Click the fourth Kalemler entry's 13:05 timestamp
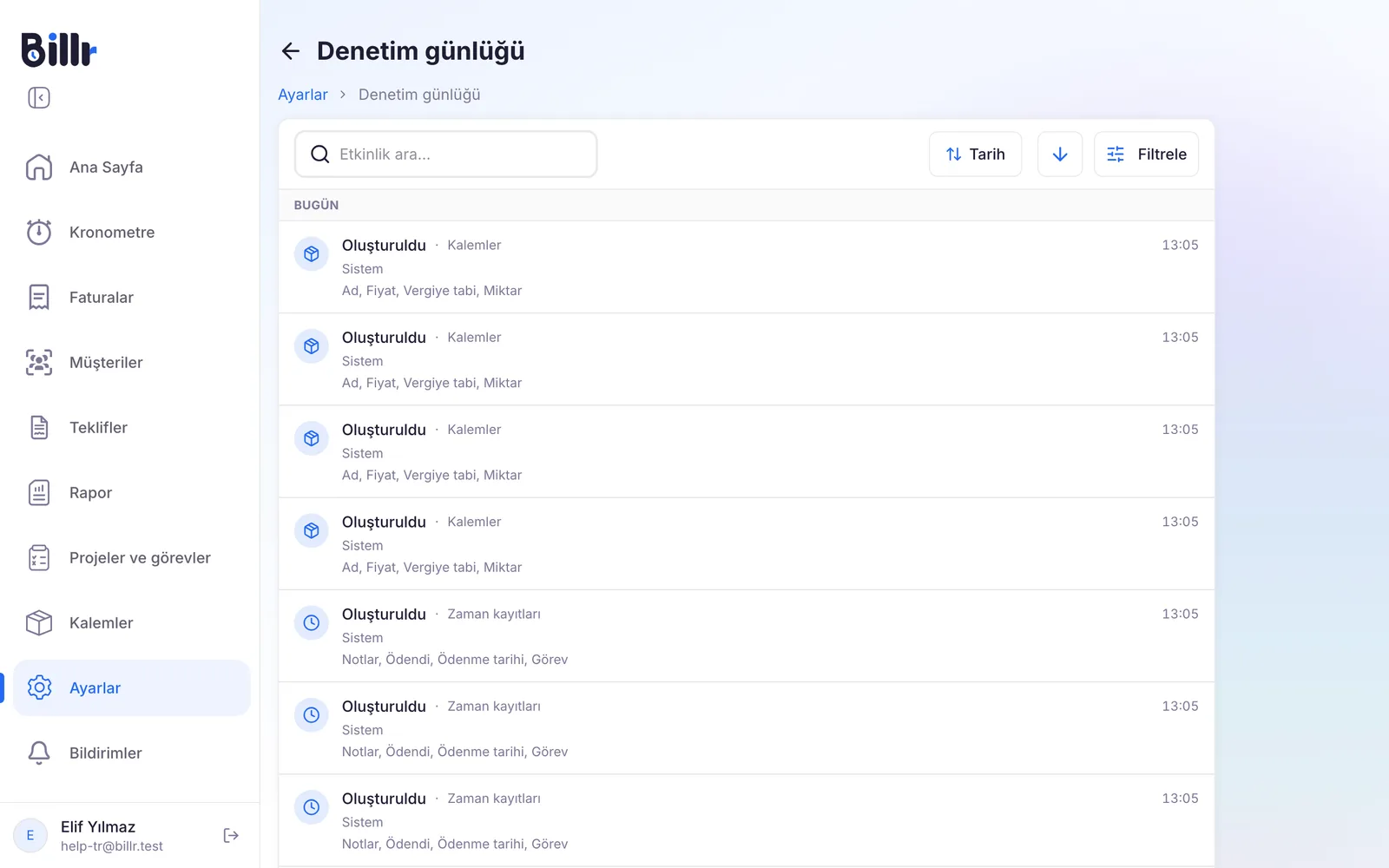Screen dimensions: 1389x868 [x=1180, y=522]
